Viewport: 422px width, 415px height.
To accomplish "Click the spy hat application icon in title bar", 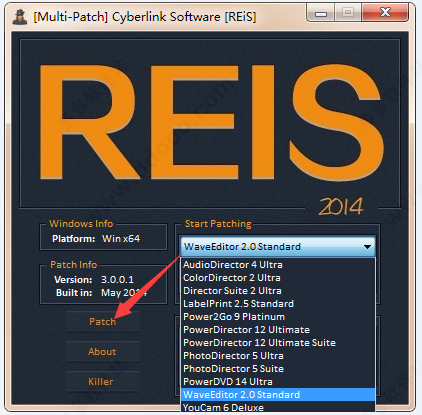I will coord(20,17).
